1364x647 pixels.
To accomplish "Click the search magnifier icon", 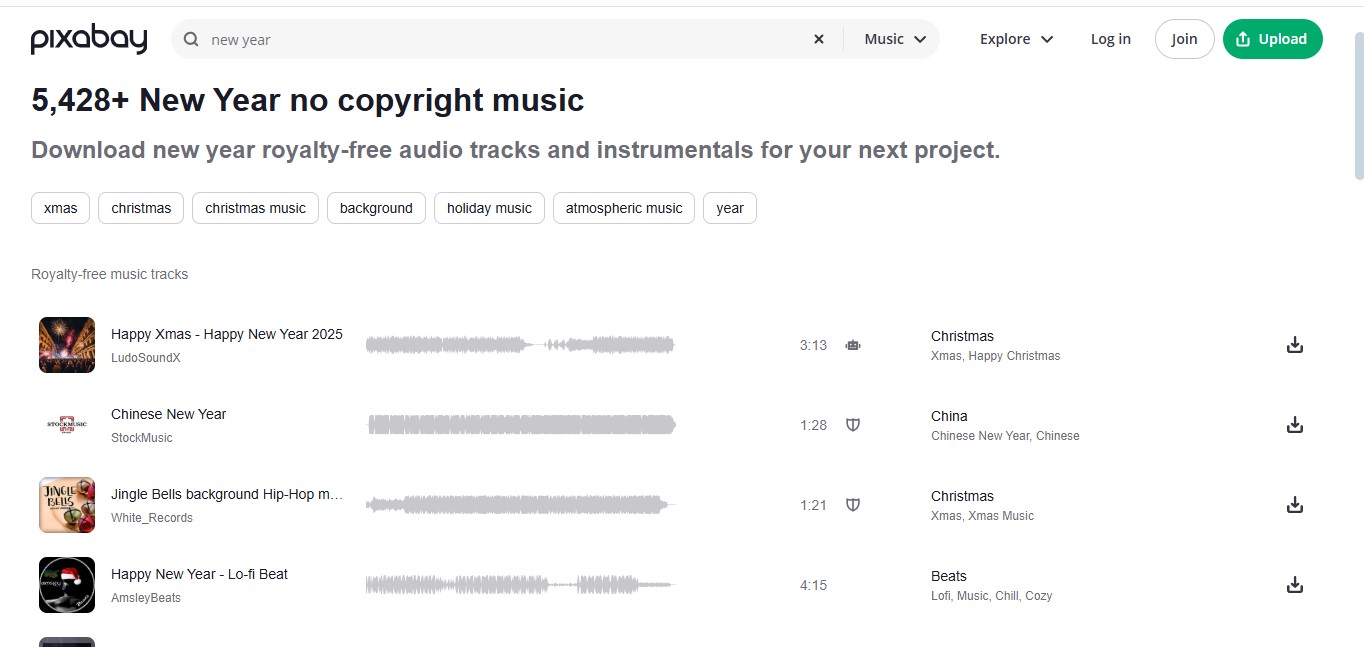I will pos(191,40).
